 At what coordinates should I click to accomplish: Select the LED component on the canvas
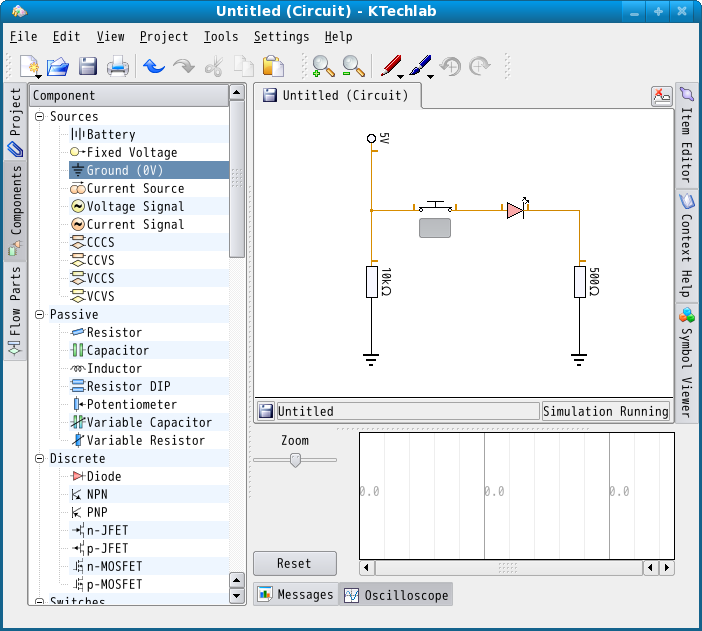514,210
